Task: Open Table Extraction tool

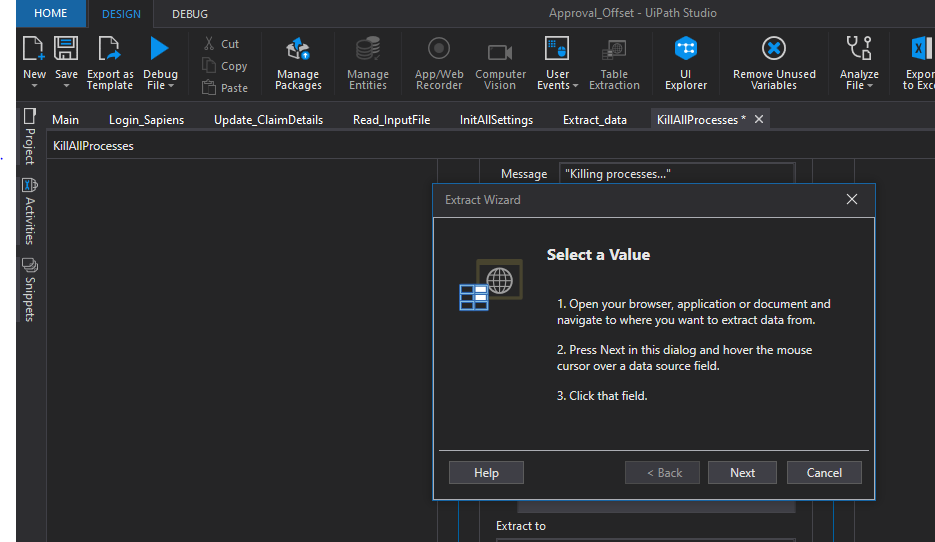Action: 614,63
